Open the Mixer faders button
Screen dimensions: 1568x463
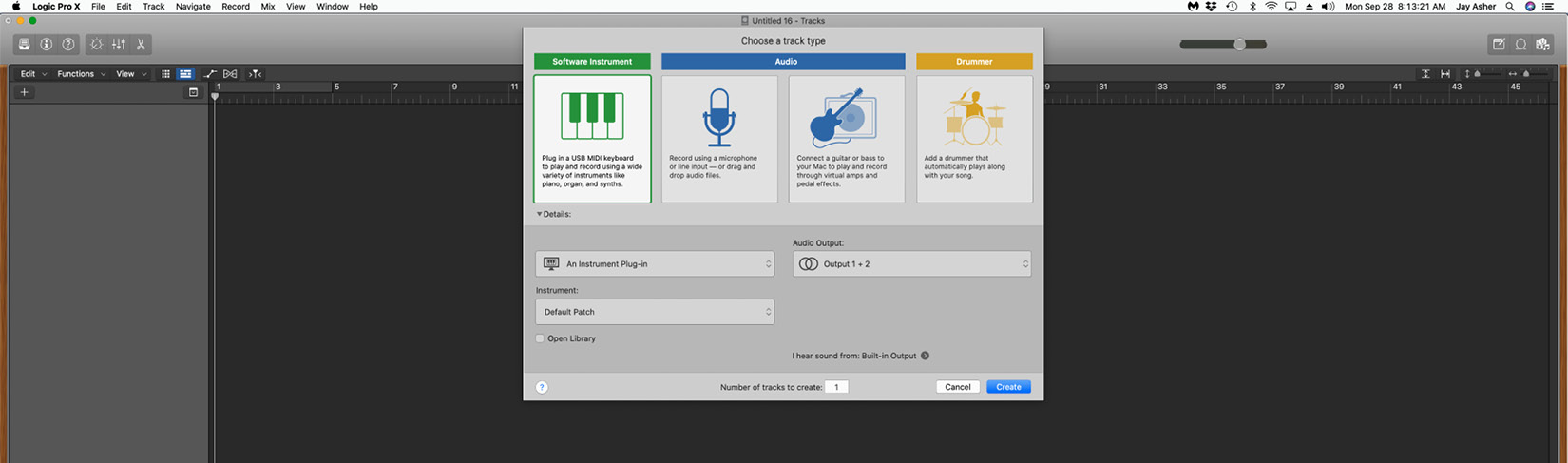[119, 44]
